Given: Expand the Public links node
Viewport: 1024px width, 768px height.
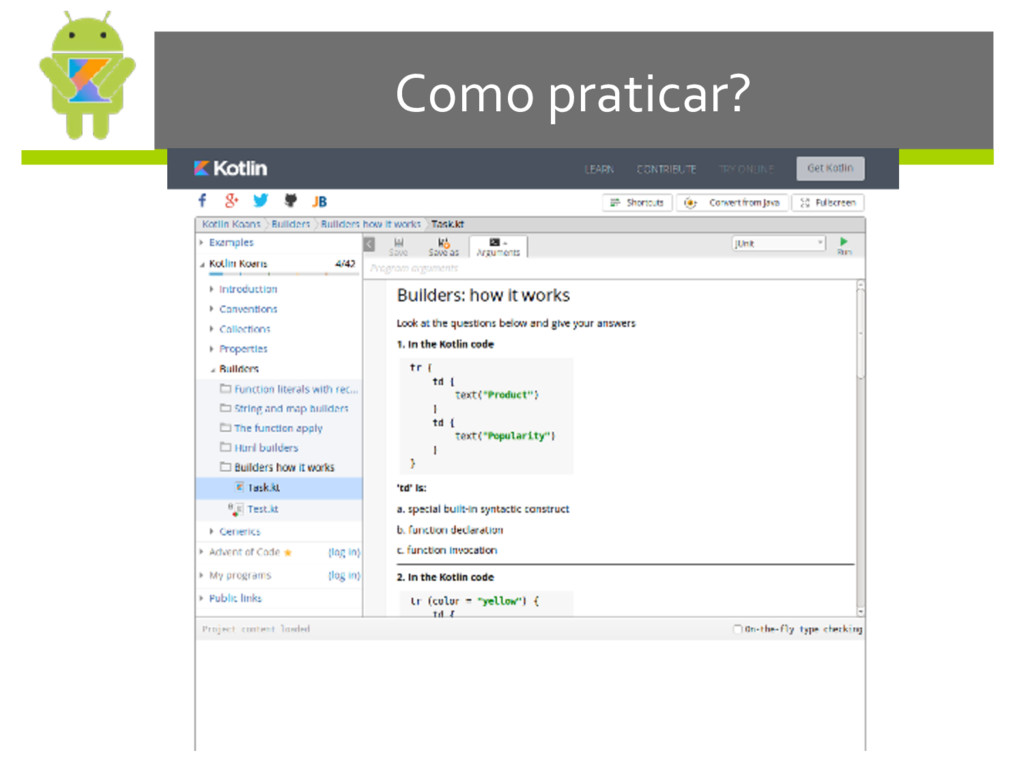Looking at the screenshot, I should point(201,598).
